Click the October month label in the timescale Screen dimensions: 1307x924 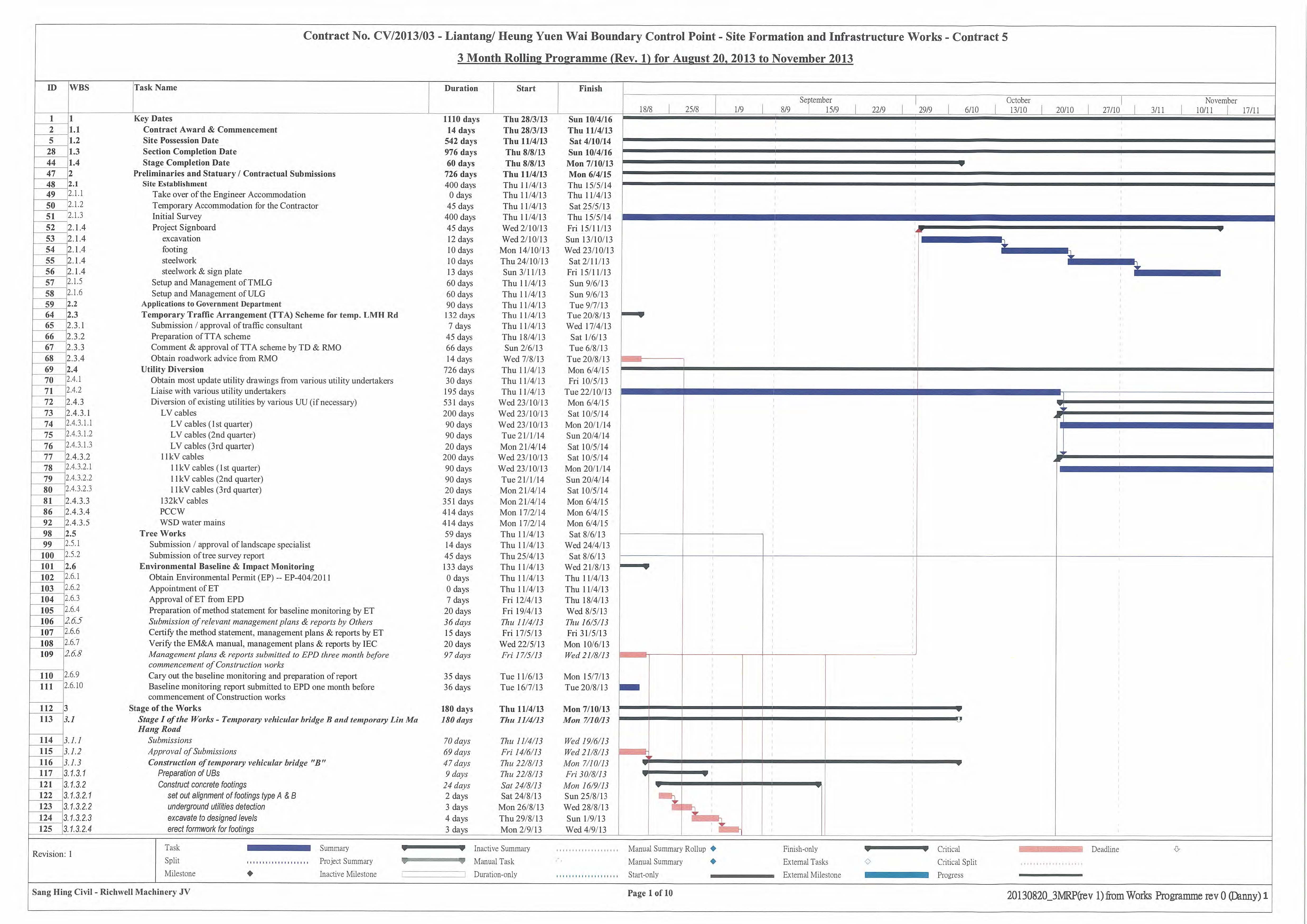(x=1018, y=100)
